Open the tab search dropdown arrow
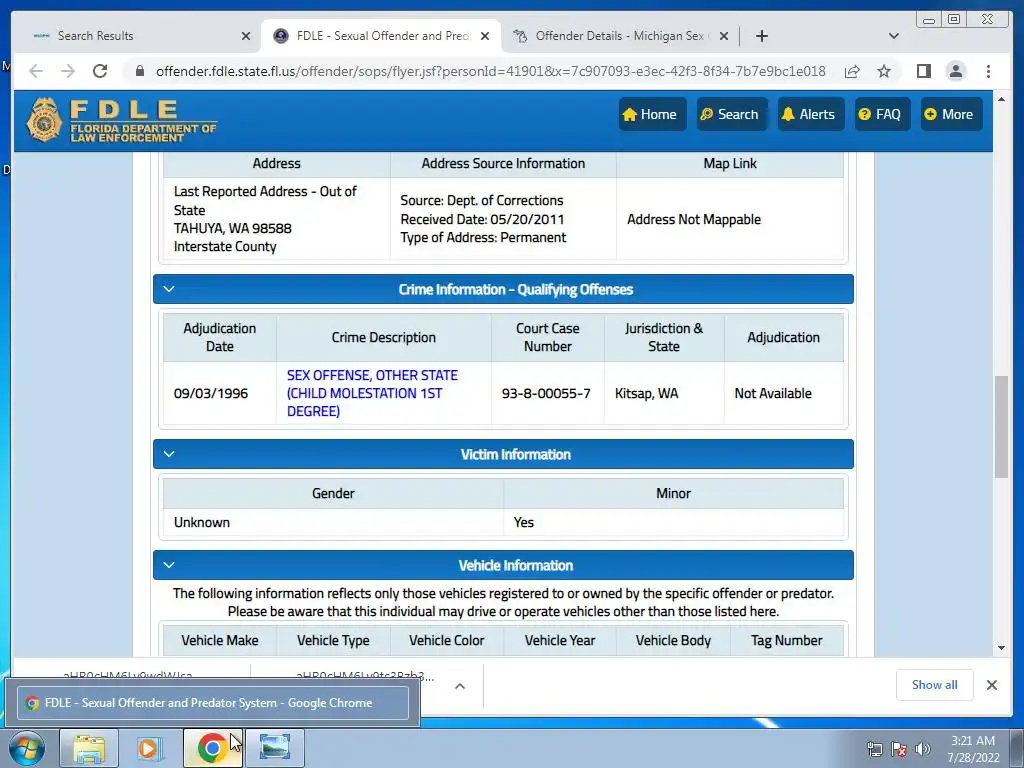 (894, 36)
